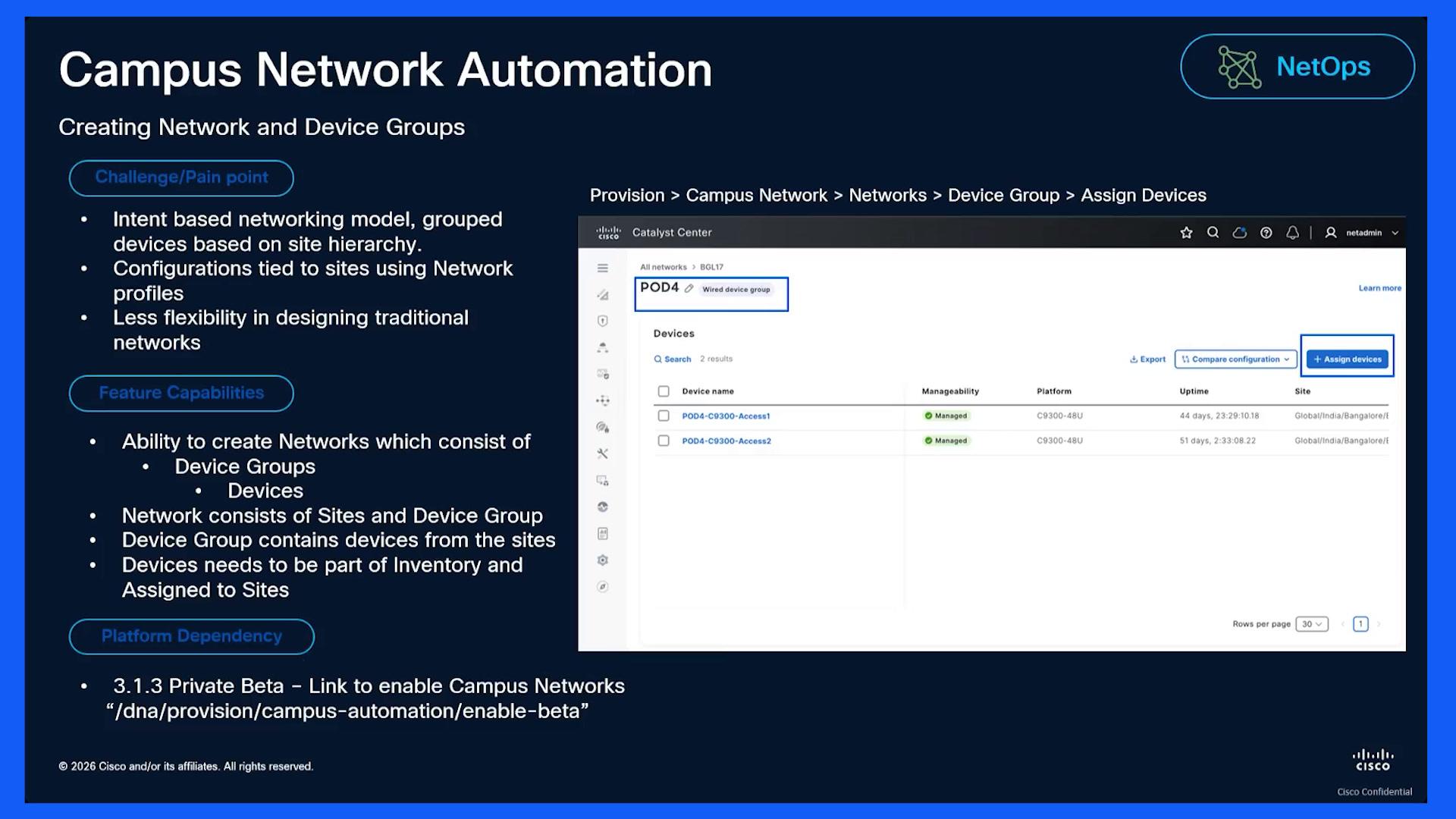Open the Policy shield sidebar icon
The height and width of the screenshot is (819, 1456).
coord(603,321)
